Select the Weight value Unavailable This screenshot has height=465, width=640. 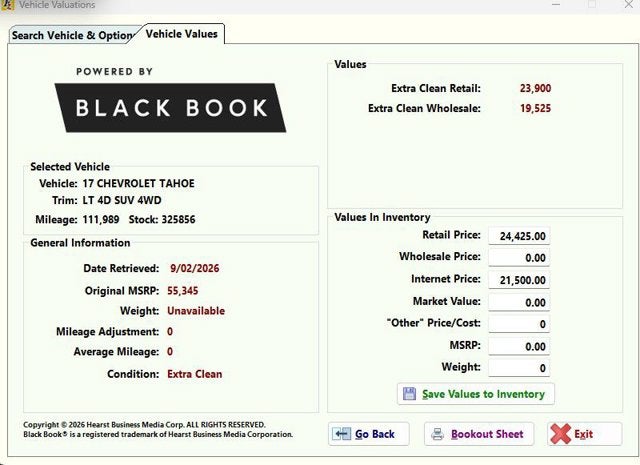[196, 311]
